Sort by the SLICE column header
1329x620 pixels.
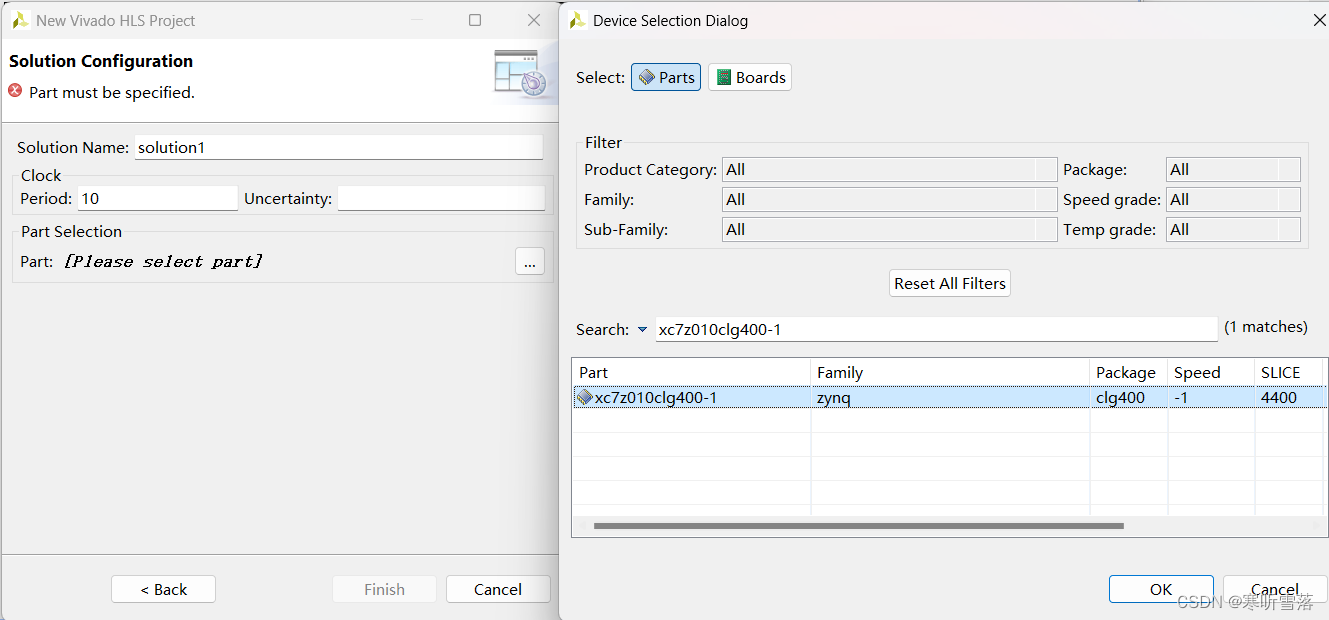[1290, 372]
